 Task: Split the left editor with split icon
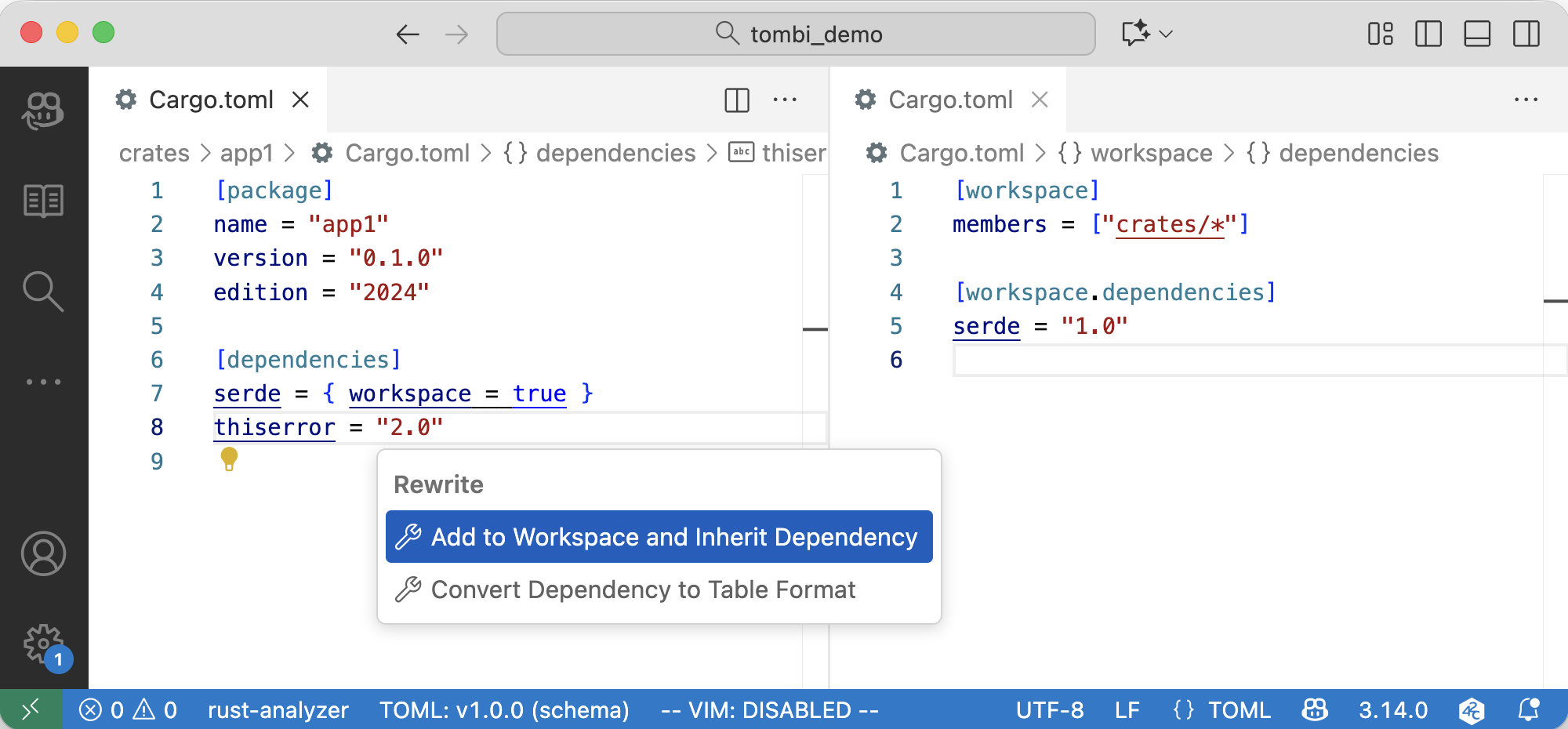point(736,100)
